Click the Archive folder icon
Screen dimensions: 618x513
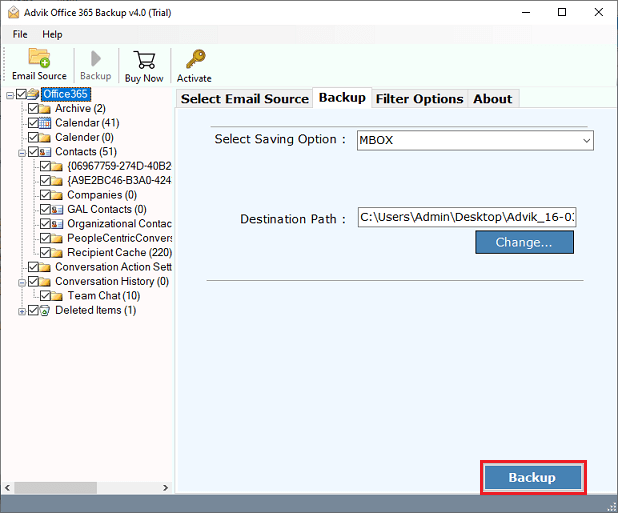(x=45, y=109)
